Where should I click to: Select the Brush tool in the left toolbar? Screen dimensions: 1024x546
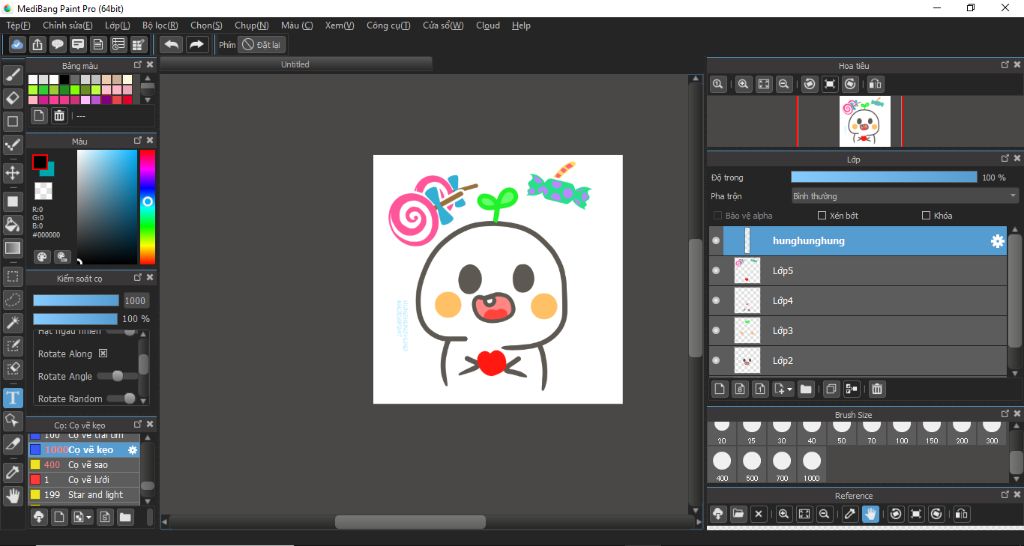coord(13,74)
